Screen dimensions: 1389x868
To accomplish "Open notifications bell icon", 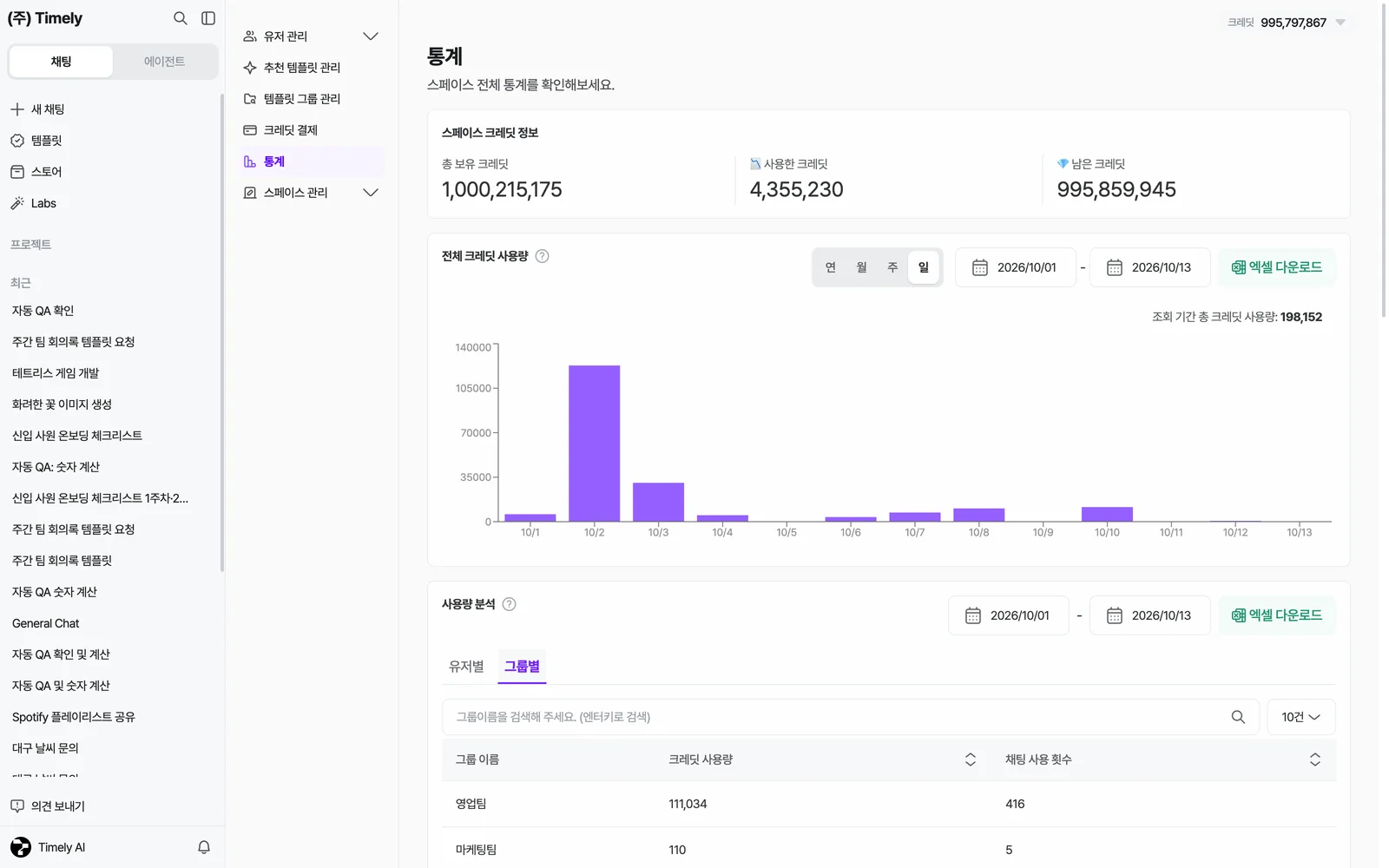I will 204,847.
